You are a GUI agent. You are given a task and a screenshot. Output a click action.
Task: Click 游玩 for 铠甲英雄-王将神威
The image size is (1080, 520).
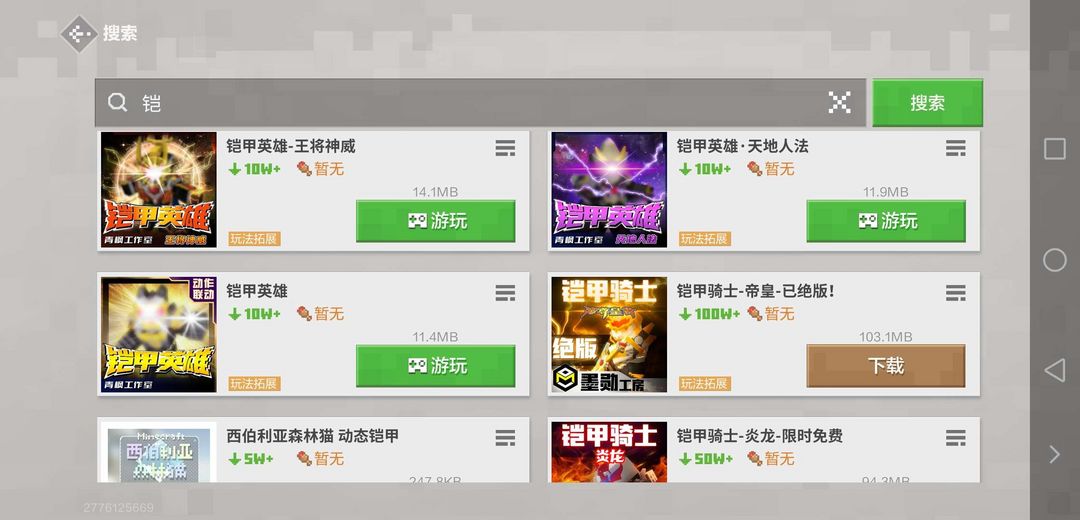click(435, 221)
